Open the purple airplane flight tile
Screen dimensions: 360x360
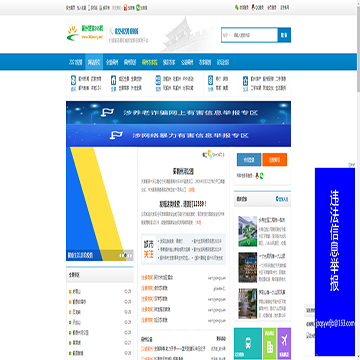284,343
